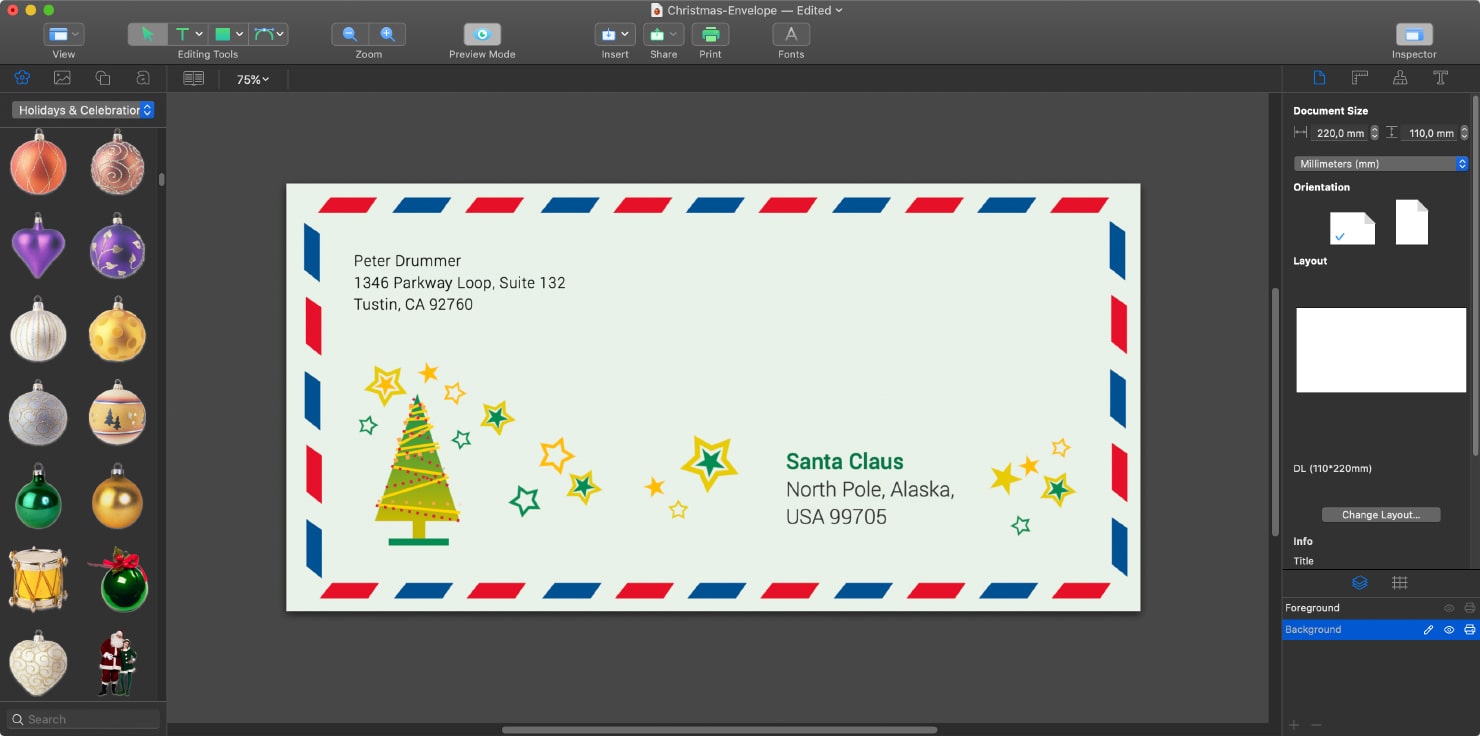Select the Santa Claus clipart thumbnail
The height and width of the screenshot is (736, 1480).
(117, 662)
